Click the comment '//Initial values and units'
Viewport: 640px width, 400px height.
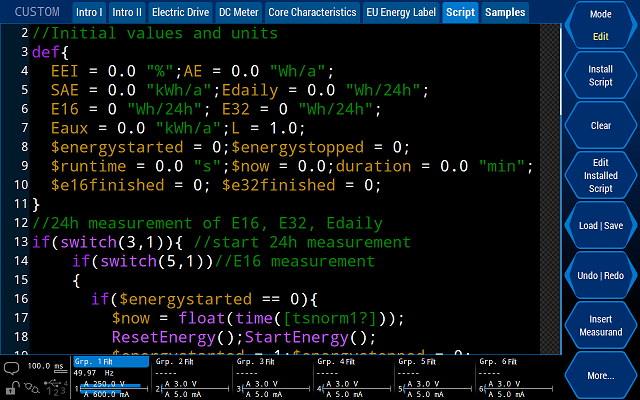[x=155, y=33]
